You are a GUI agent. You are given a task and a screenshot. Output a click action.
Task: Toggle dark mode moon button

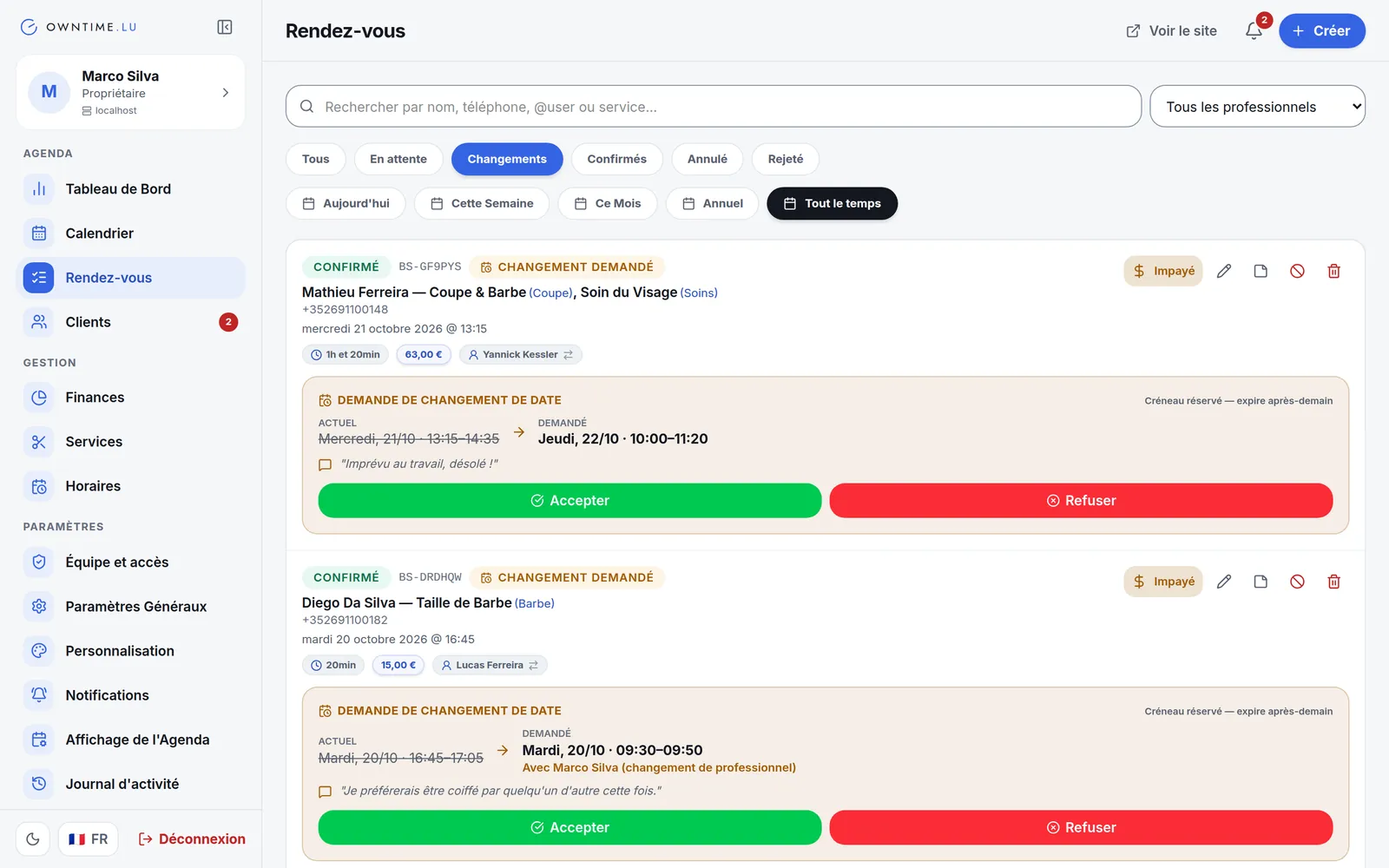[33, 839]
